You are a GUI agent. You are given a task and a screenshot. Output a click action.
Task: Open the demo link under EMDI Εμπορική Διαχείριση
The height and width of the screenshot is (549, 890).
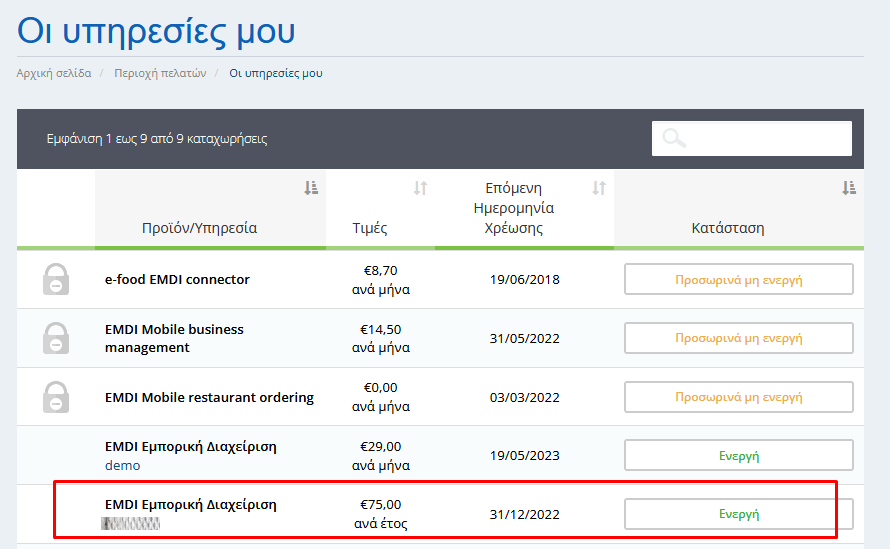(123, 466)
